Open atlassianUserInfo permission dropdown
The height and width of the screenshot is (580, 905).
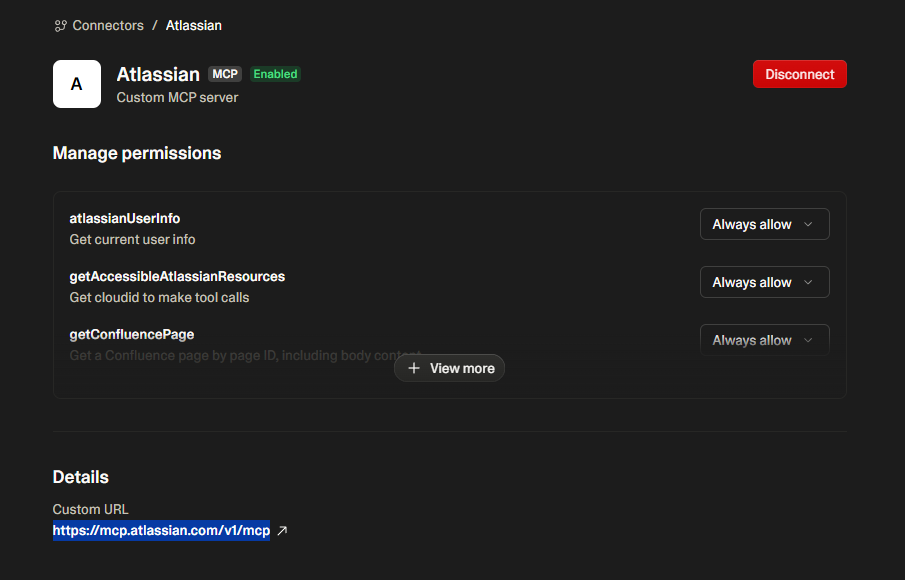764,224
